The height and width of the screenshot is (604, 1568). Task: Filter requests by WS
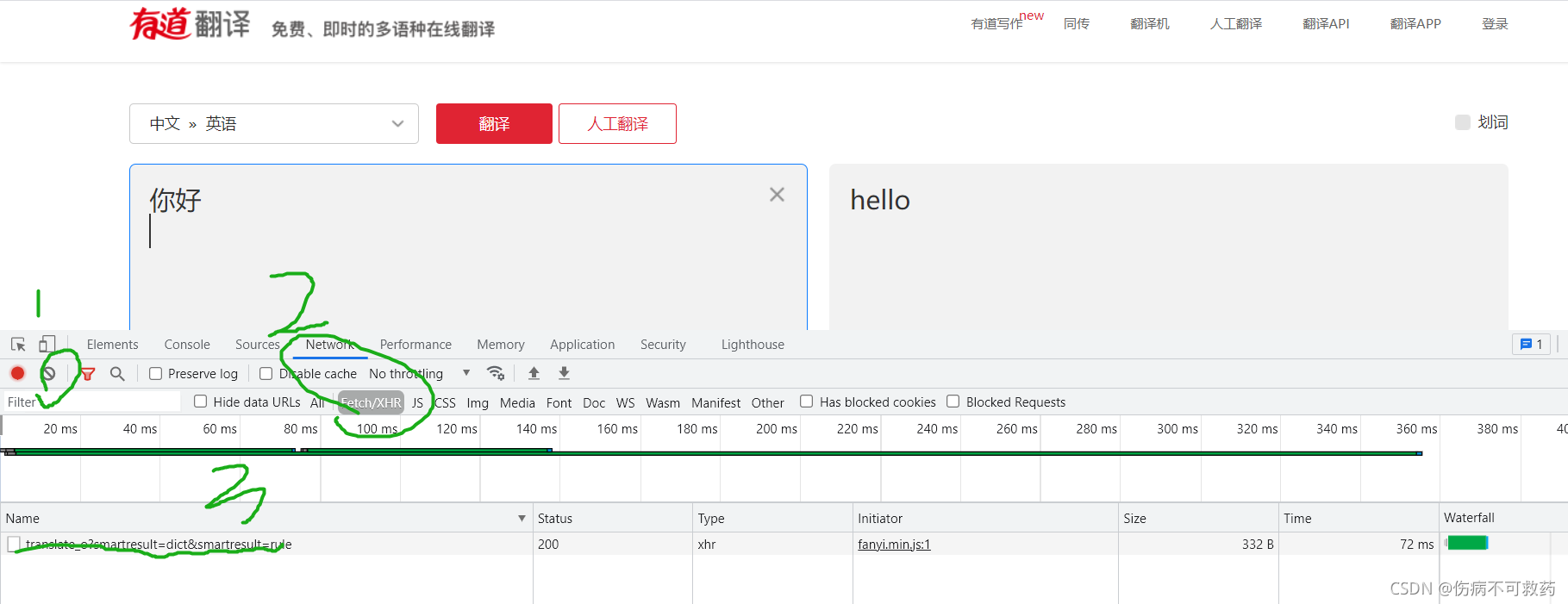click(x=625, y=402)
